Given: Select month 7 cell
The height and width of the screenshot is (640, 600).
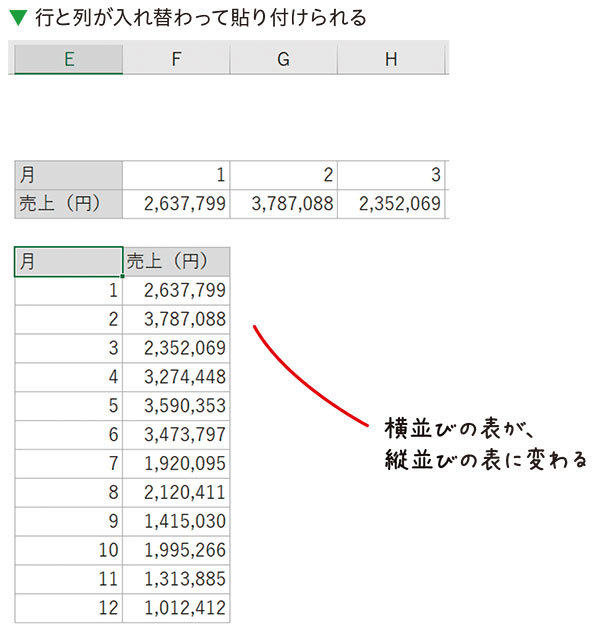Looking at the screenshot, I should pos(69,464).
